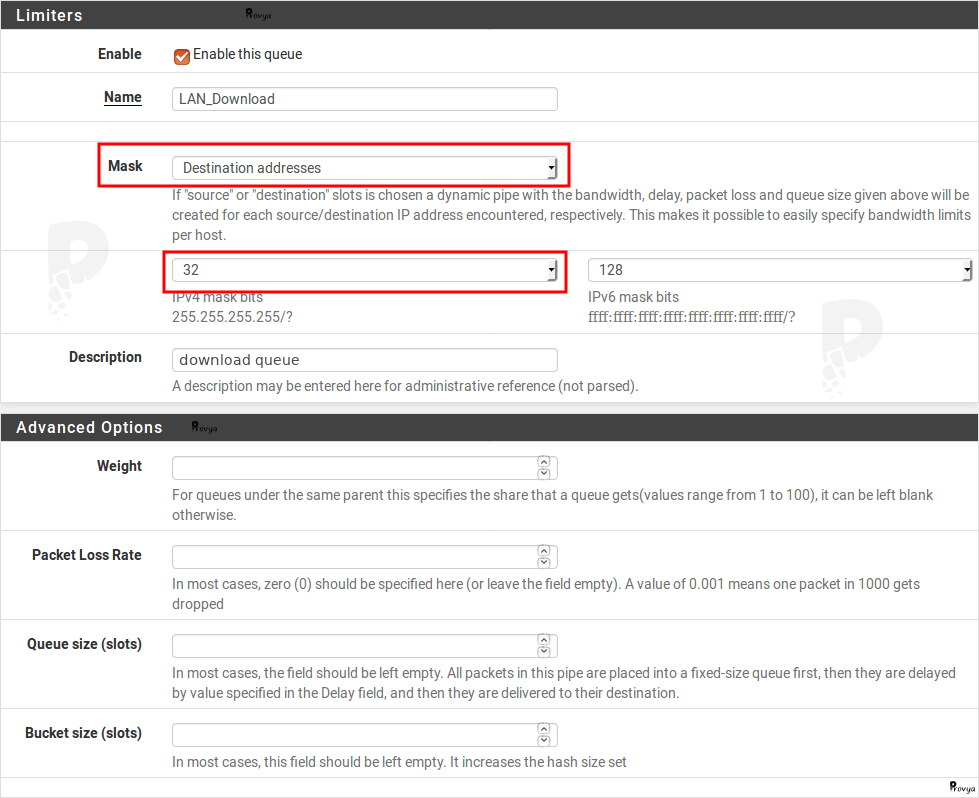Click the Provya logo in Limiters header
This screenshot has width=979, height=798.
point(258,15)
